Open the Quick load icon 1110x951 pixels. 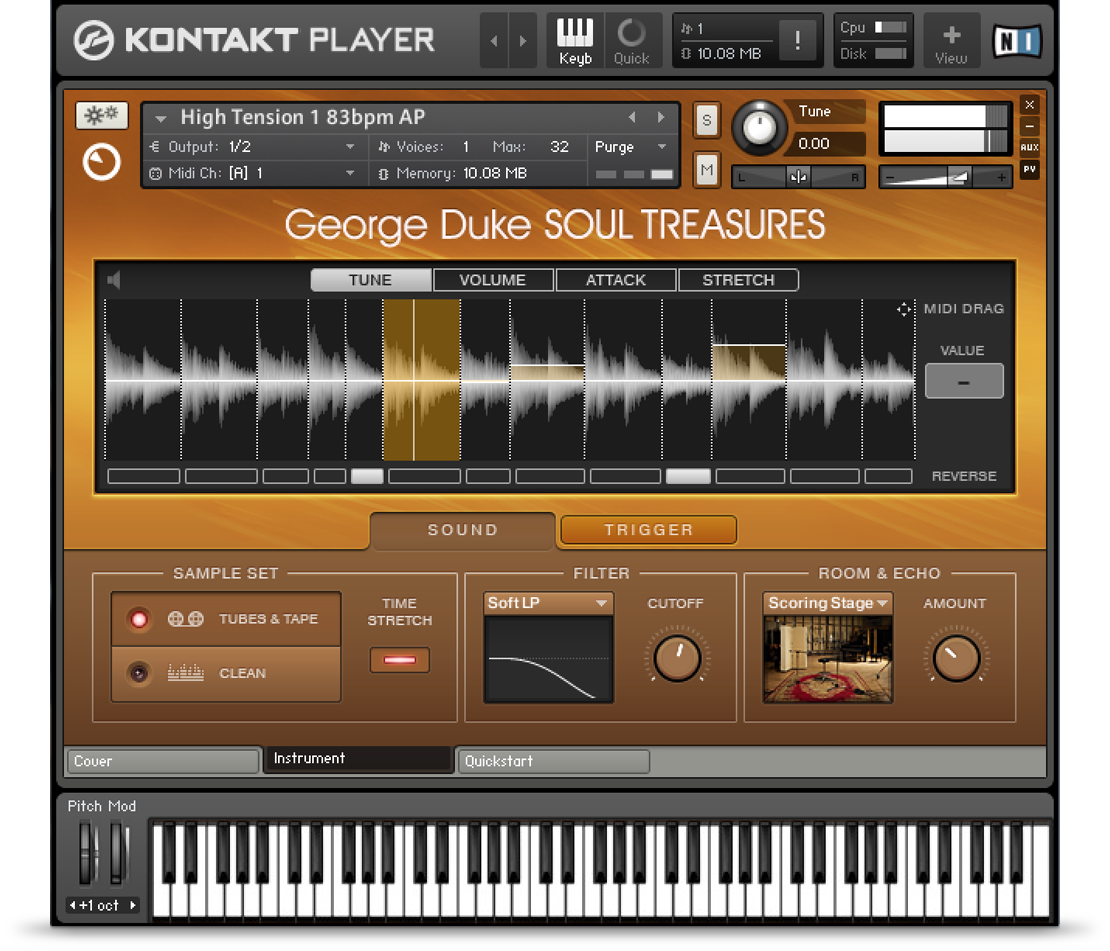click(x=631, y=41)
